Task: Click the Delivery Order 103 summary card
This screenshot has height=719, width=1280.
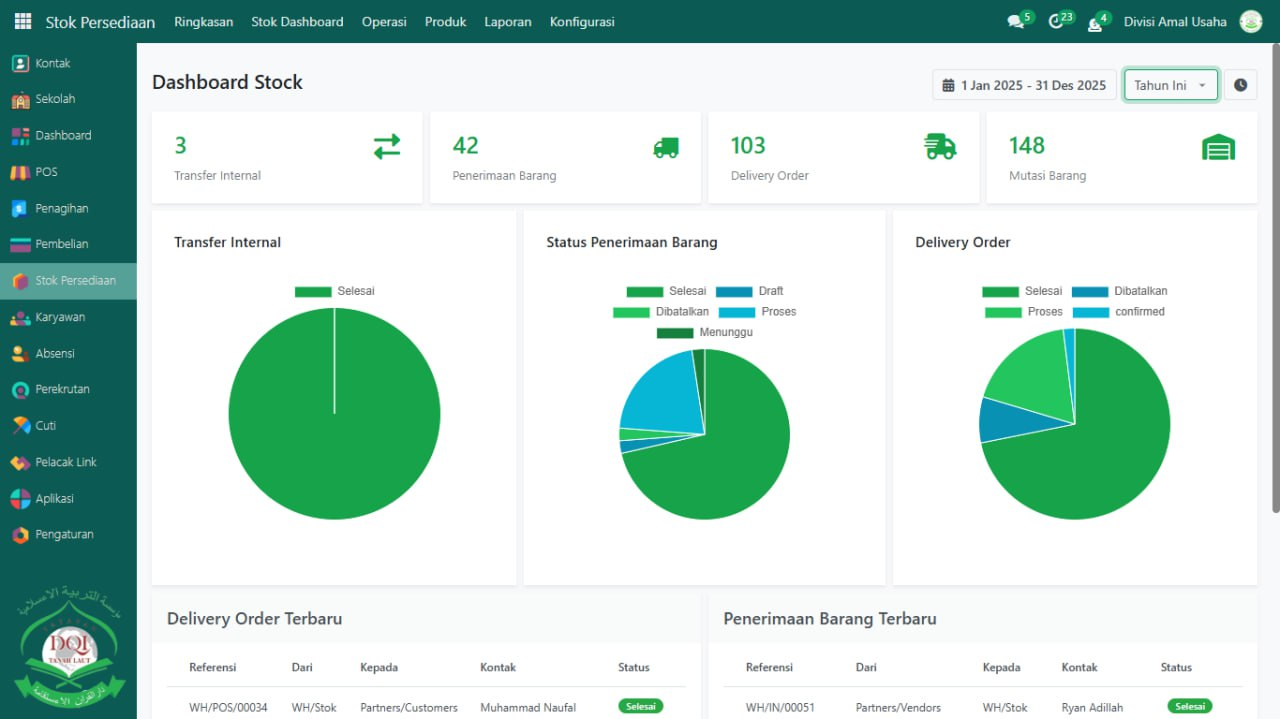Action: coord(843,158)
